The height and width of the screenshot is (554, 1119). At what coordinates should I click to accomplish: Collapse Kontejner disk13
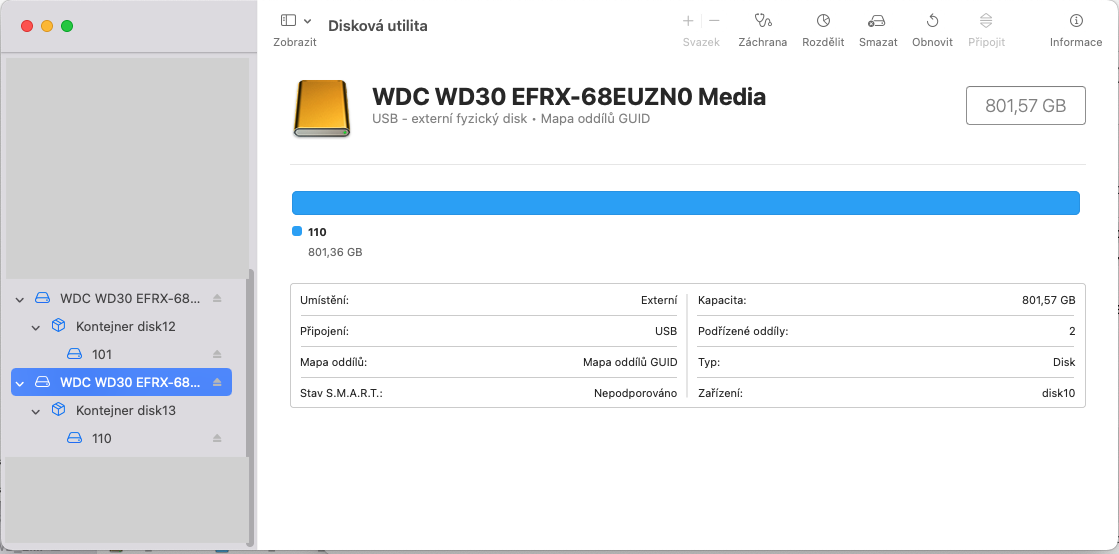[x=36, y=411]
